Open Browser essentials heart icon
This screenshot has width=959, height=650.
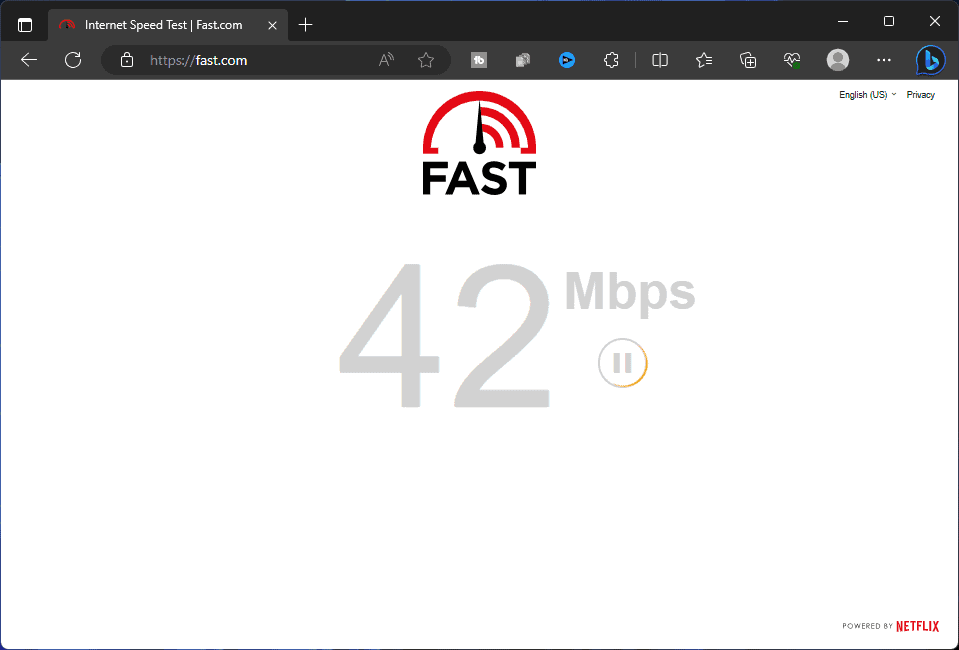point(792,60)
